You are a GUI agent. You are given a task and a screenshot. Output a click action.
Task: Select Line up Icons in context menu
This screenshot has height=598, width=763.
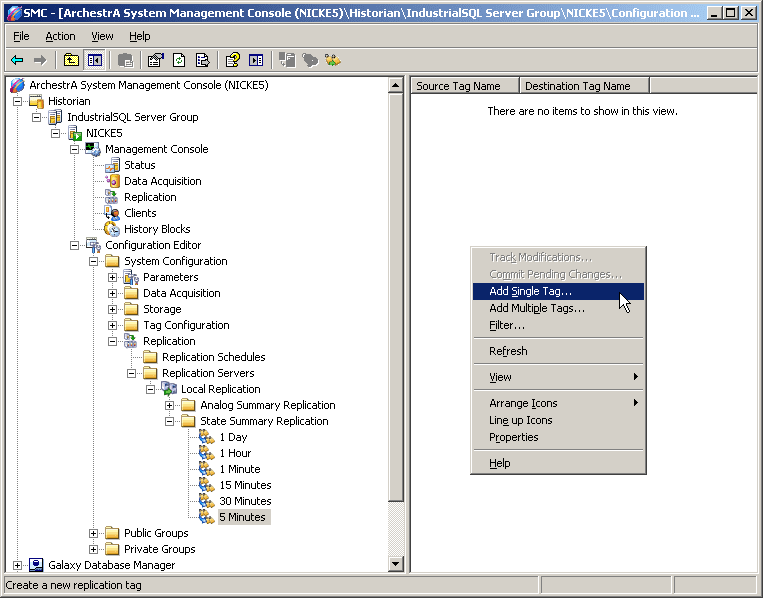pos(558,420)
